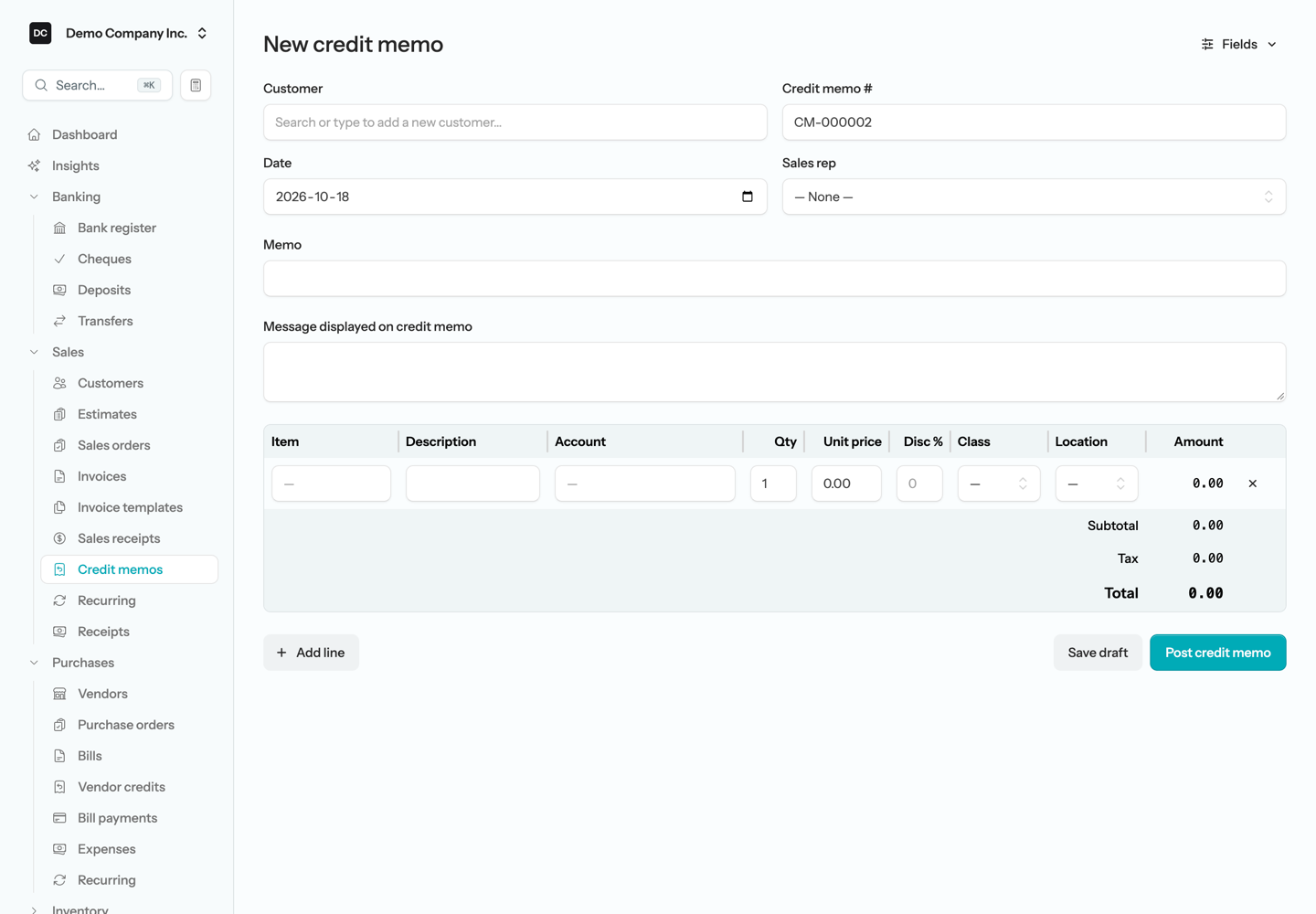
Task: Expand the Inventory section
Action: coord(34,909)
